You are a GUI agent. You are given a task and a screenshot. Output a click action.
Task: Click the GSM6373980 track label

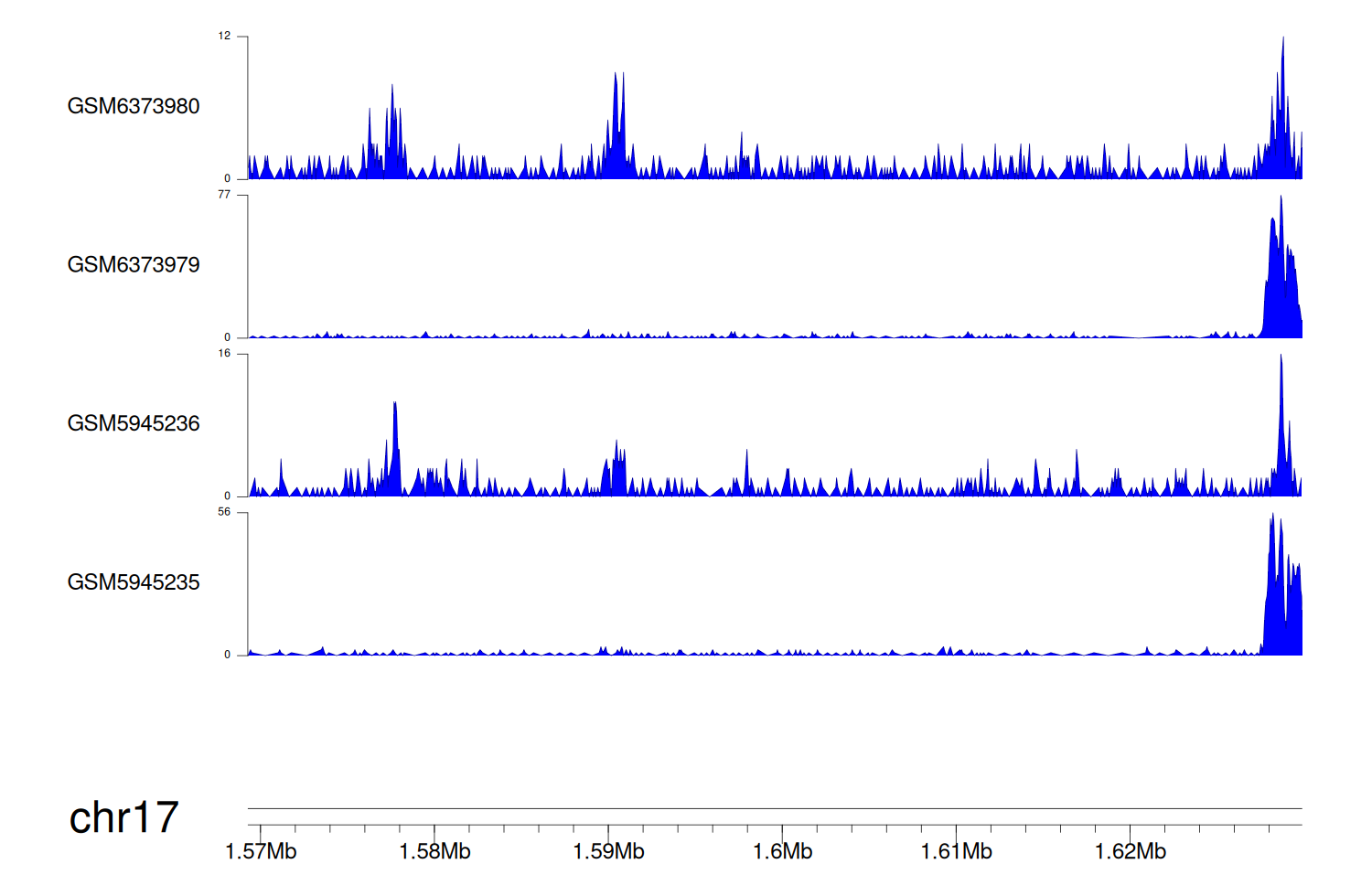click(134, 106)
